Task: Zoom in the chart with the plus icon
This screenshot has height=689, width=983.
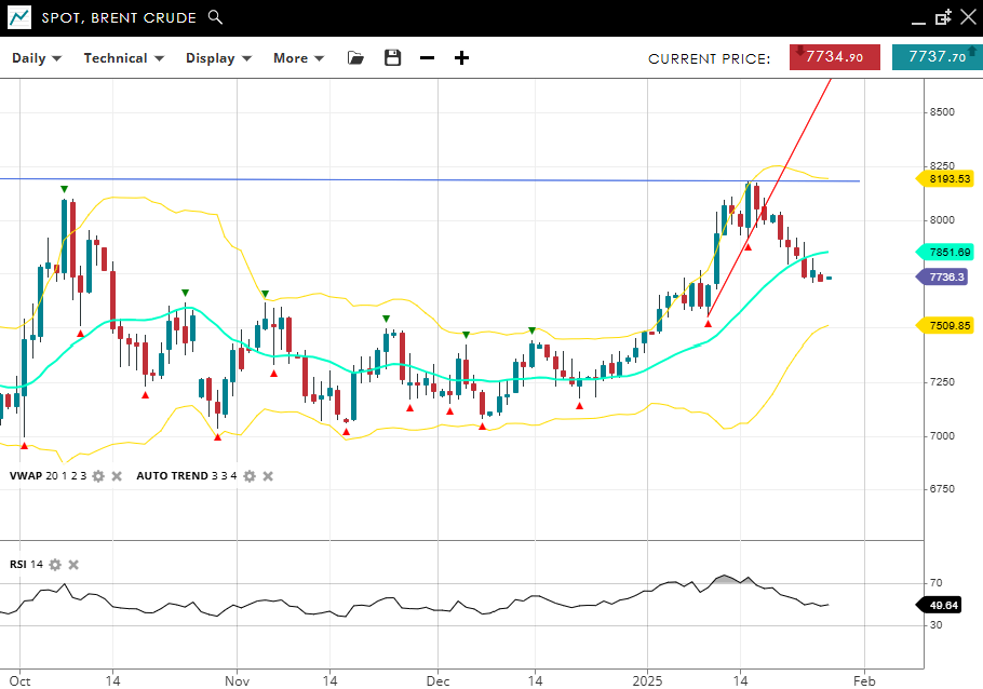Action: 462,58
